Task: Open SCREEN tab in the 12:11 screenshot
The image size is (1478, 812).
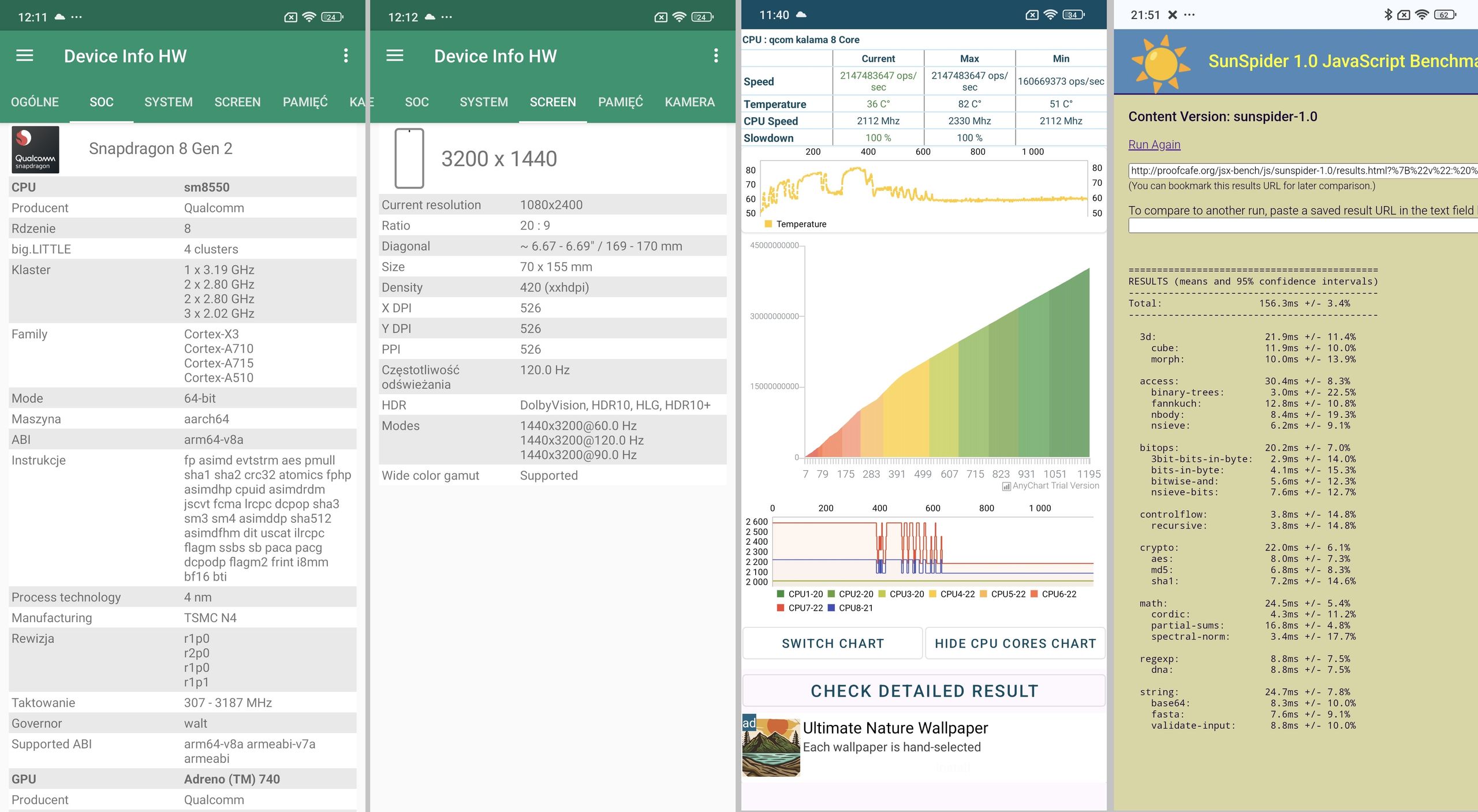Action: coord(237,102)
